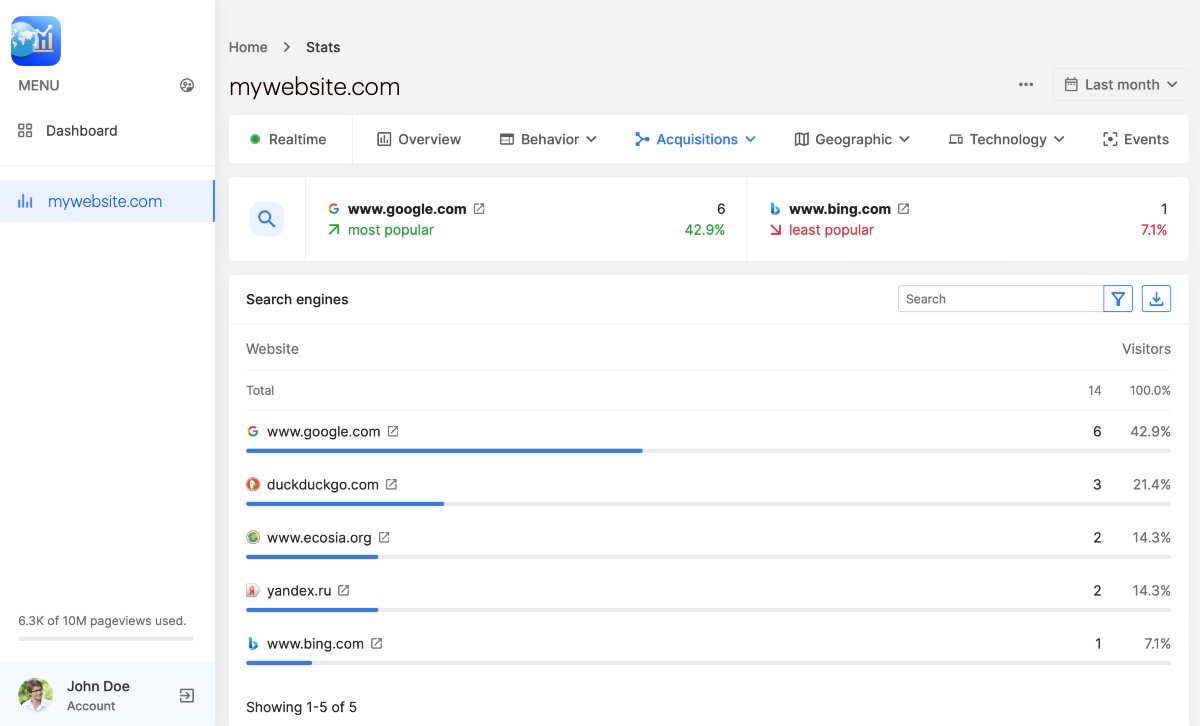Screen dimensions: 1200x726
Task: Open external link icon for duckduckgo.com
Action: [391, 484]
